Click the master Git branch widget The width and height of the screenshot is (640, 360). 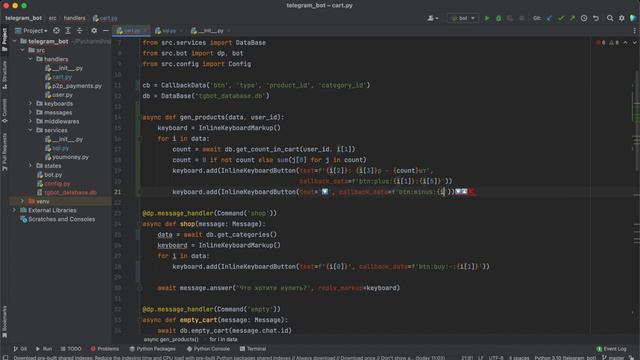[x=613, y=358]
